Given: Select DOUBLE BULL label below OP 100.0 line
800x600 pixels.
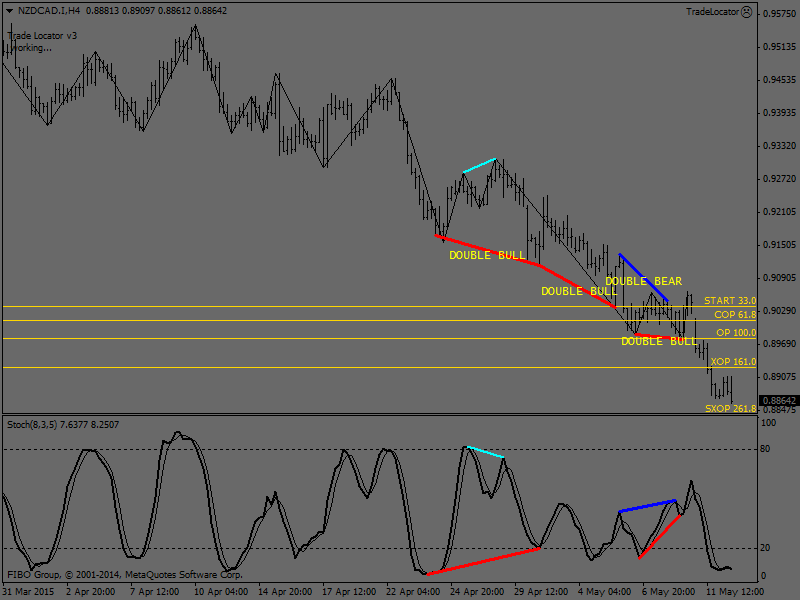Looking at the screenshot, I should pyautogui.click(x=659, y=342).
